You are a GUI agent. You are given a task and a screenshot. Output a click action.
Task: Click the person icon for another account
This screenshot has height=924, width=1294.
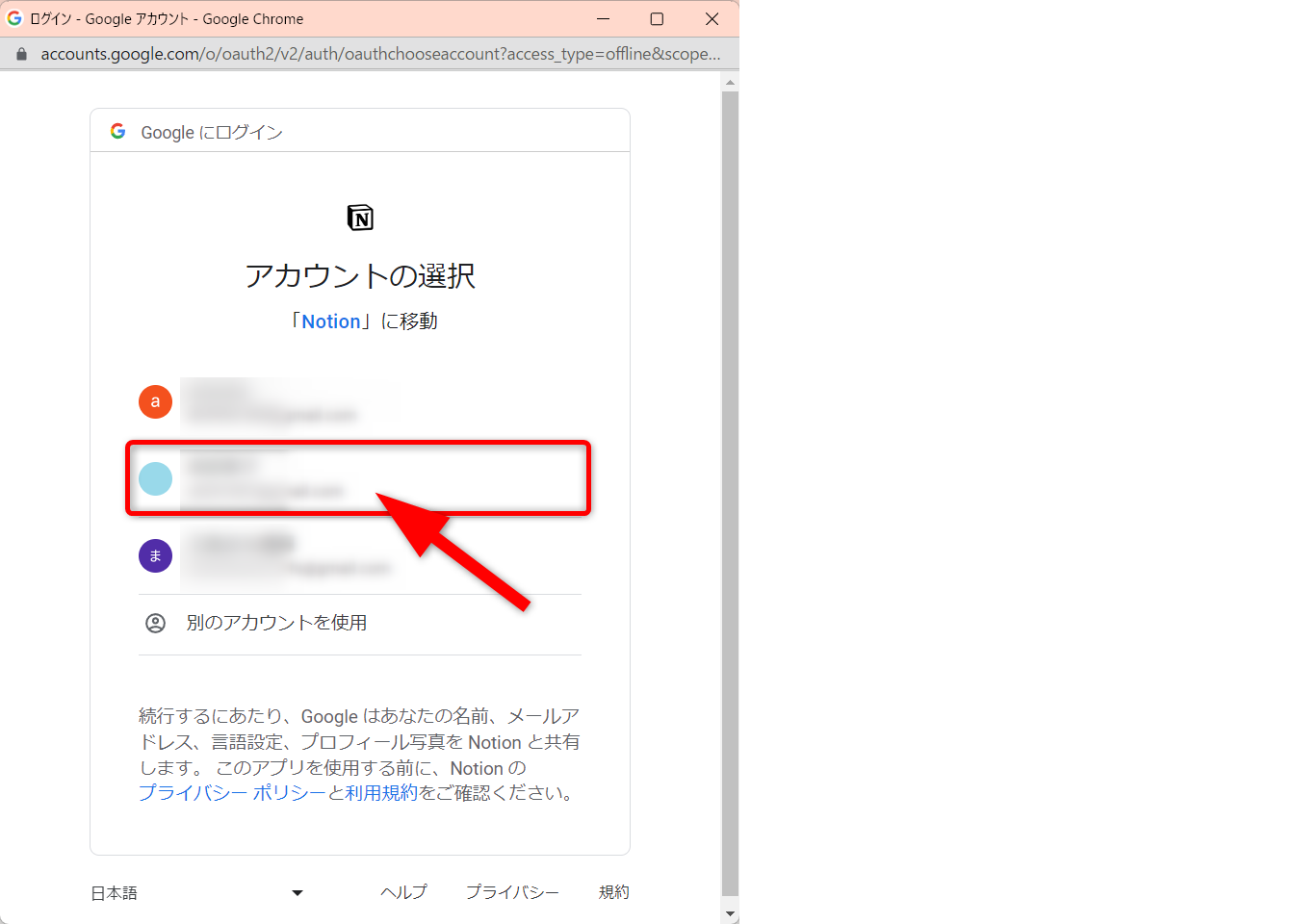[x=155, y=623]
